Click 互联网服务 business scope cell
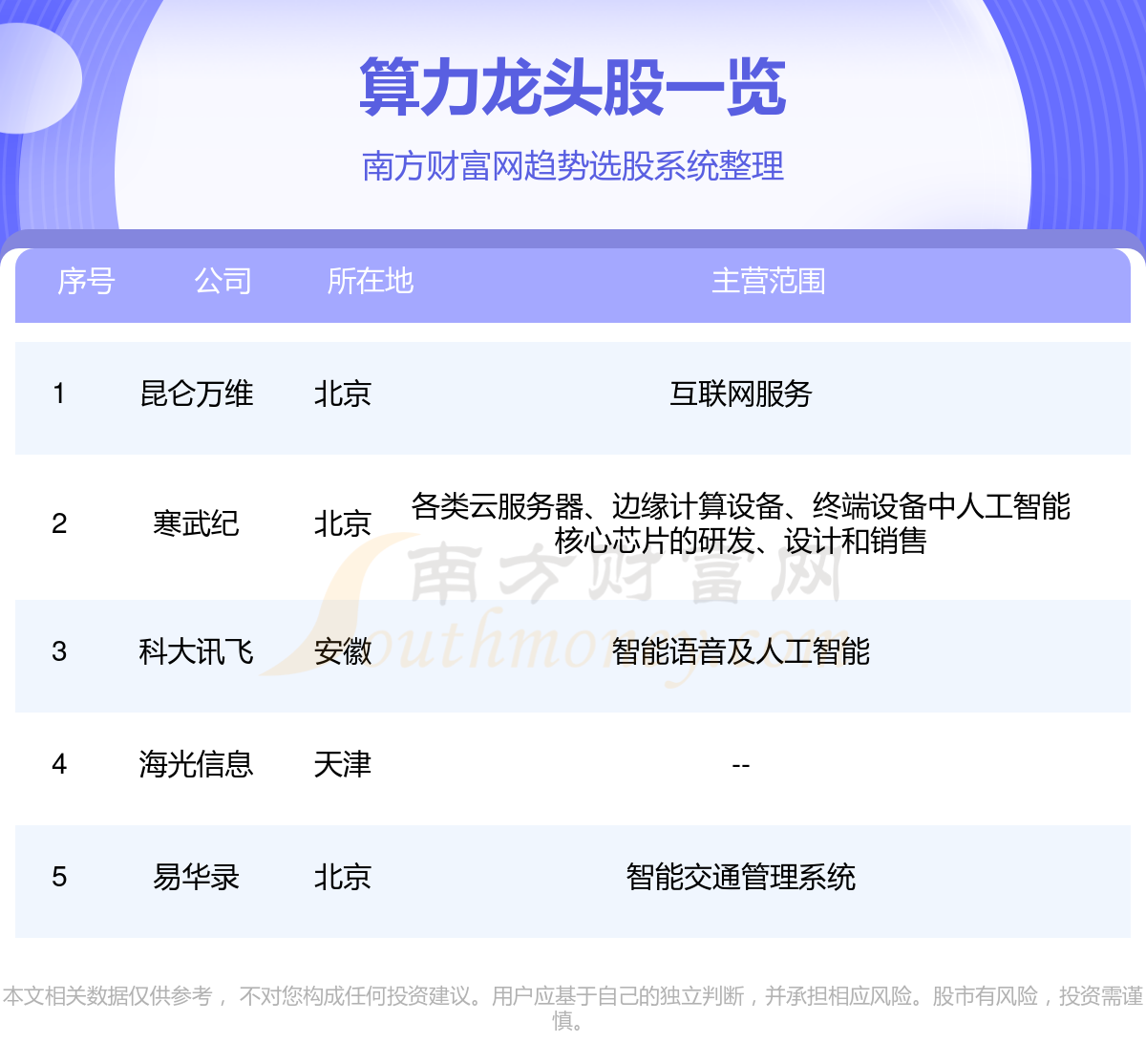1146x1064 pixels. pos(741,394)
